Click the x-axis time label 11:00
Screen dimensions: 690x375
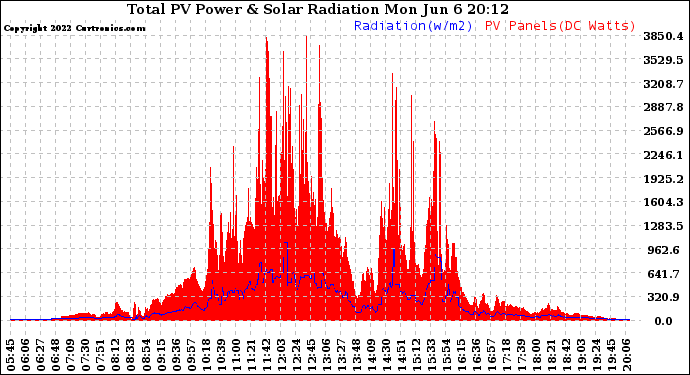point(236,355)
